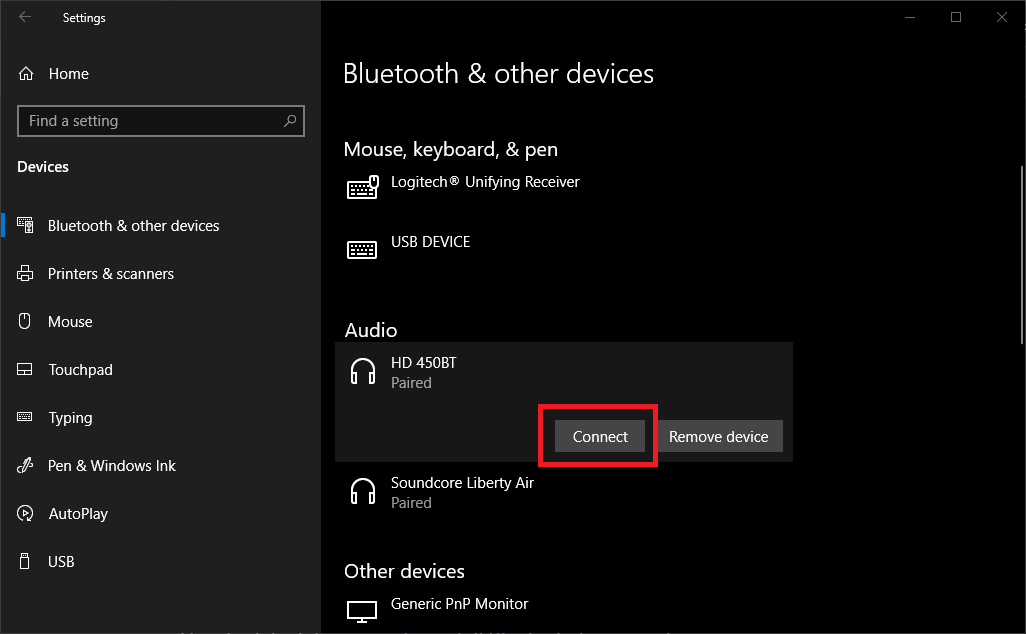Viewport: 1026px width, 634px height.
Task: Click the Audio section heading
Action: [371, 330]
